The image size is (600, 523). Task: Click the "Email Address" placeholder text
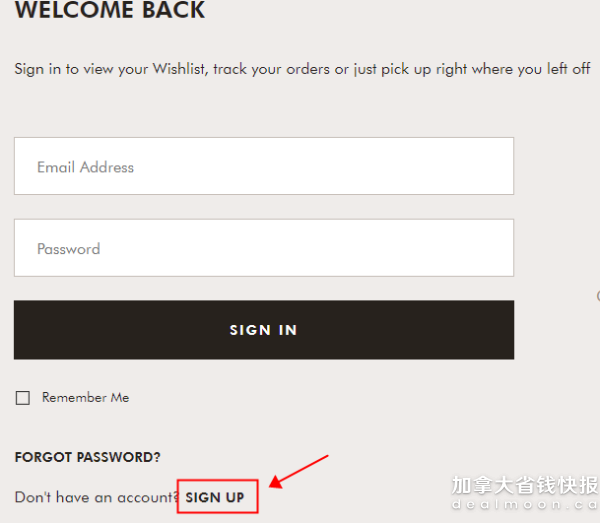85,167
